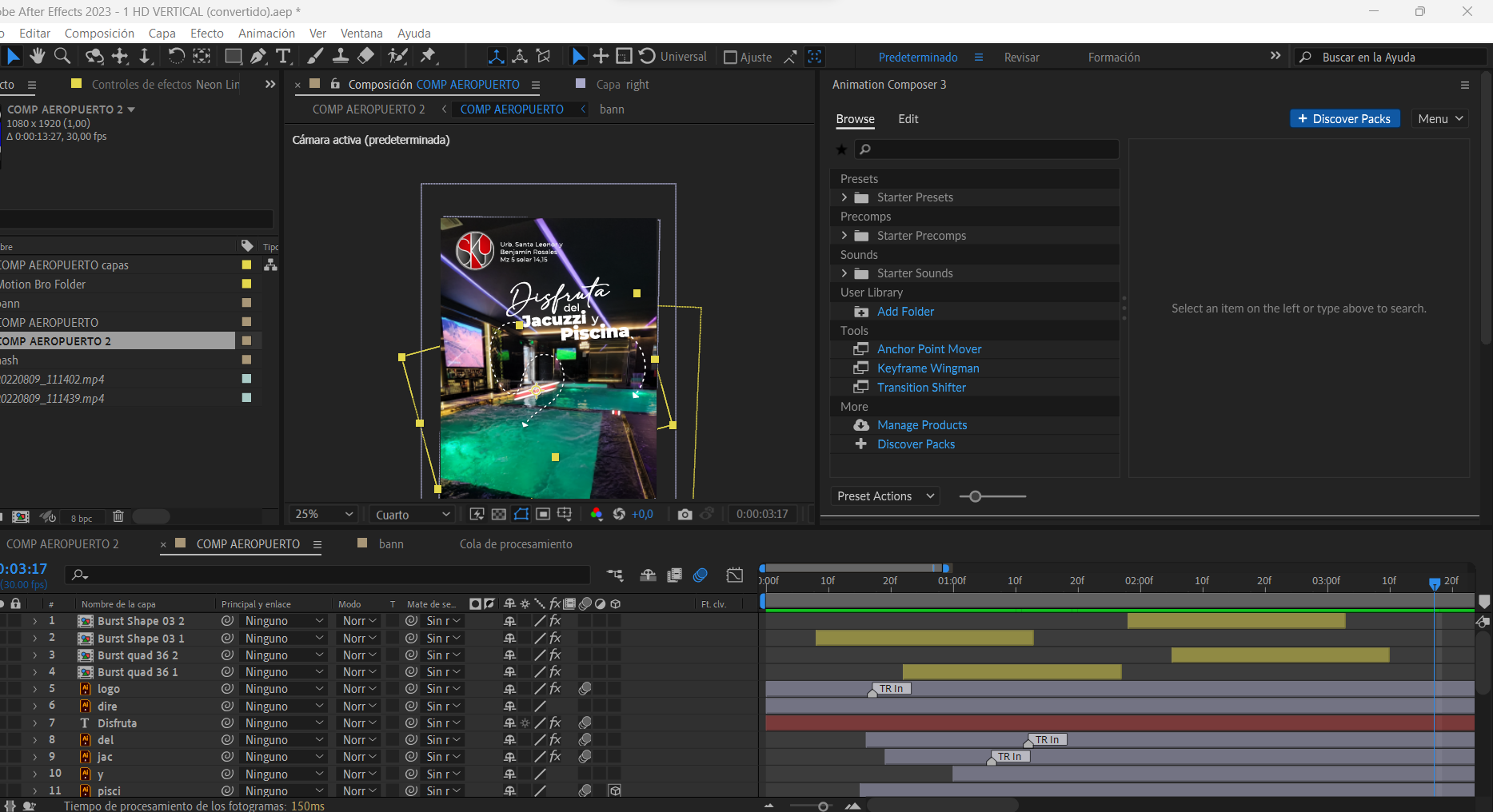Select the Orbit camera tool

(94, 56)
